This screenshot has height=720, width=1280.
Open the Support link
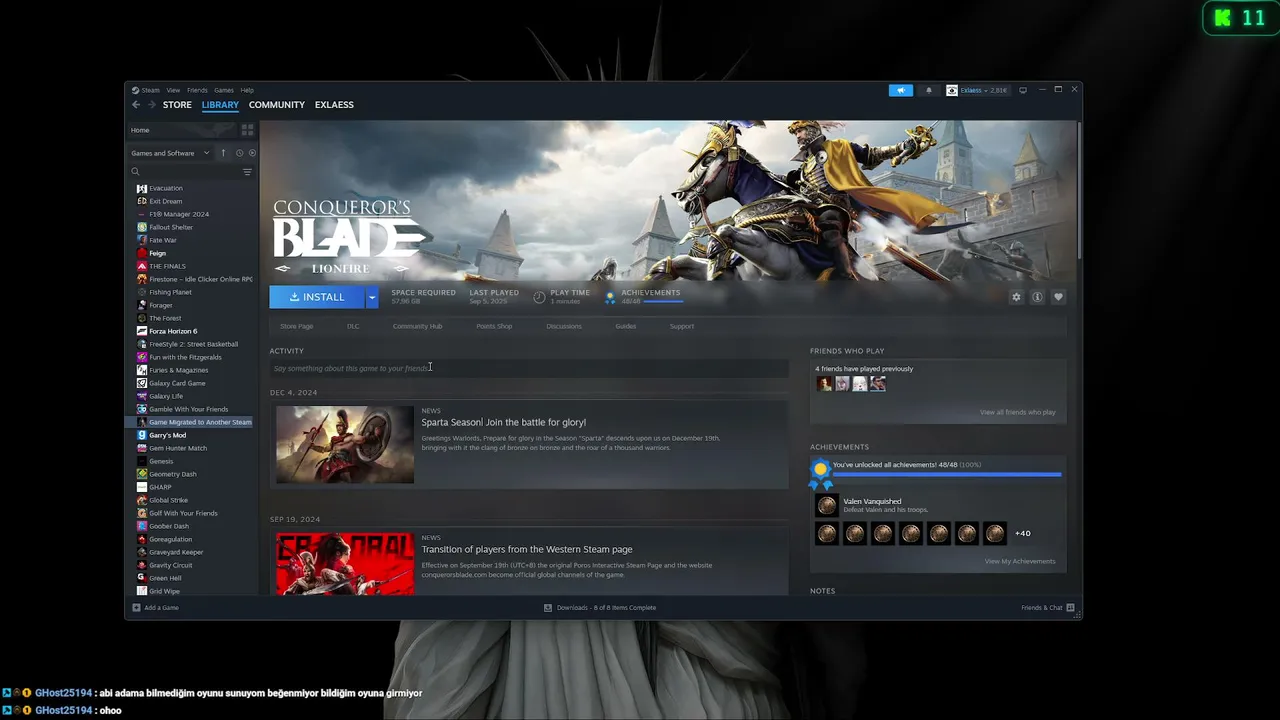point(682,326)
